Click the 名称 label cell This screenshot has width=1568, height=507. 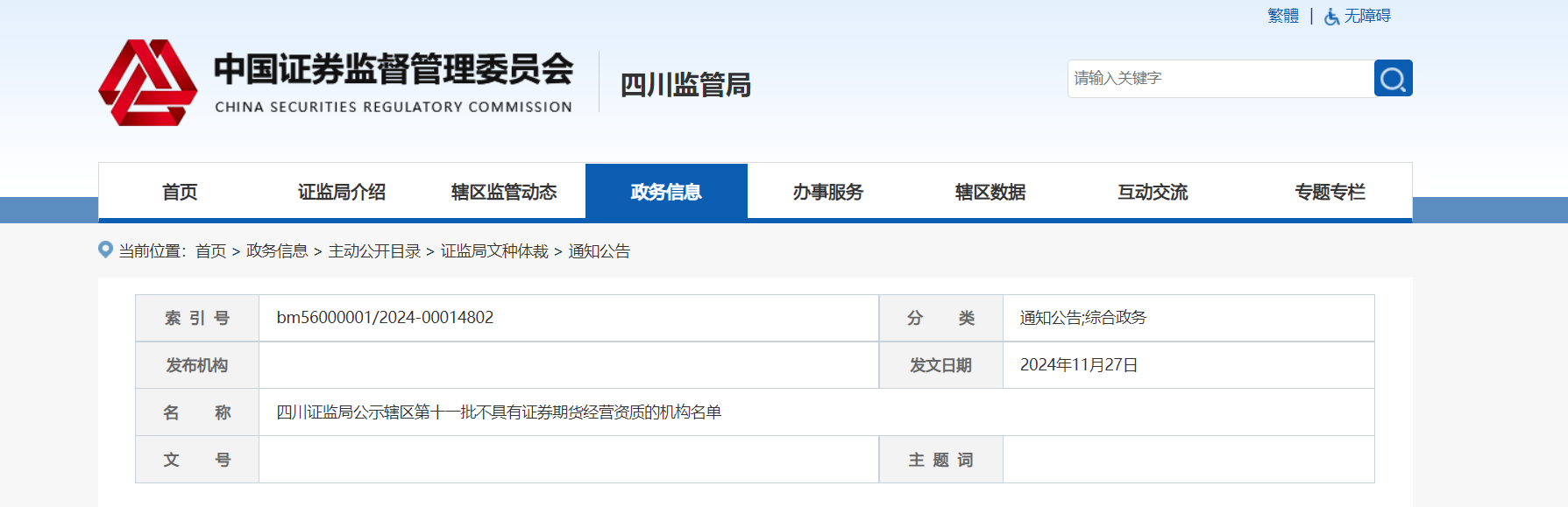click(197, 412)
